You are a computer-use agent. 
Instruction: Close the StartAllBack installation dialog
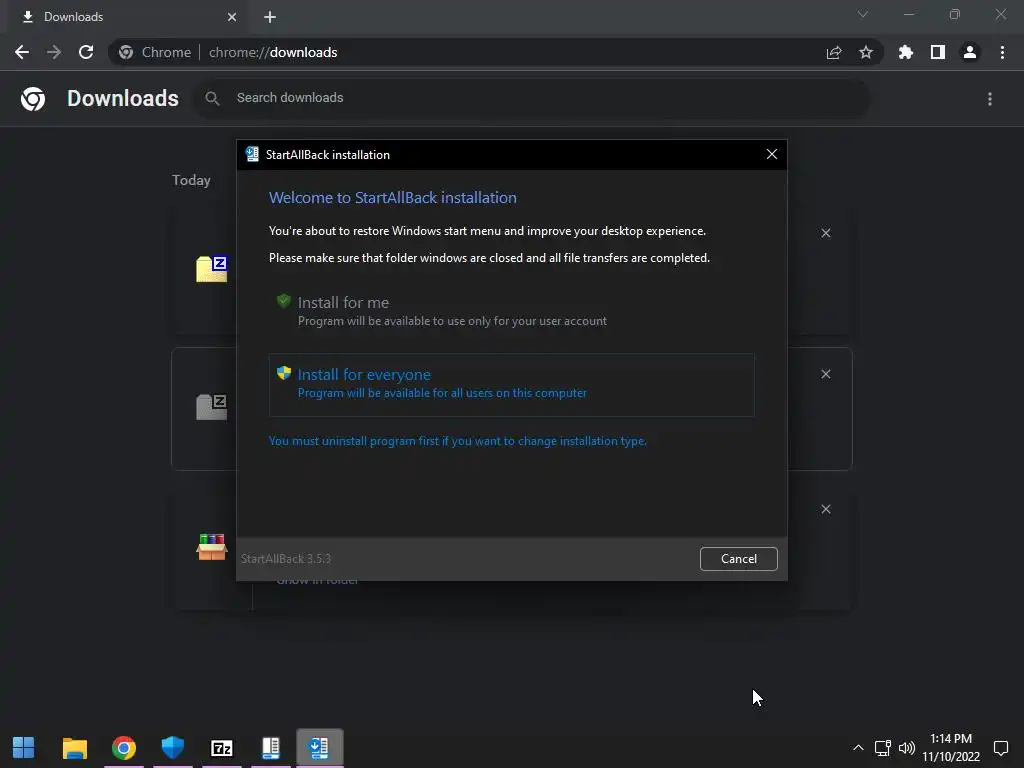click(771, 154)
